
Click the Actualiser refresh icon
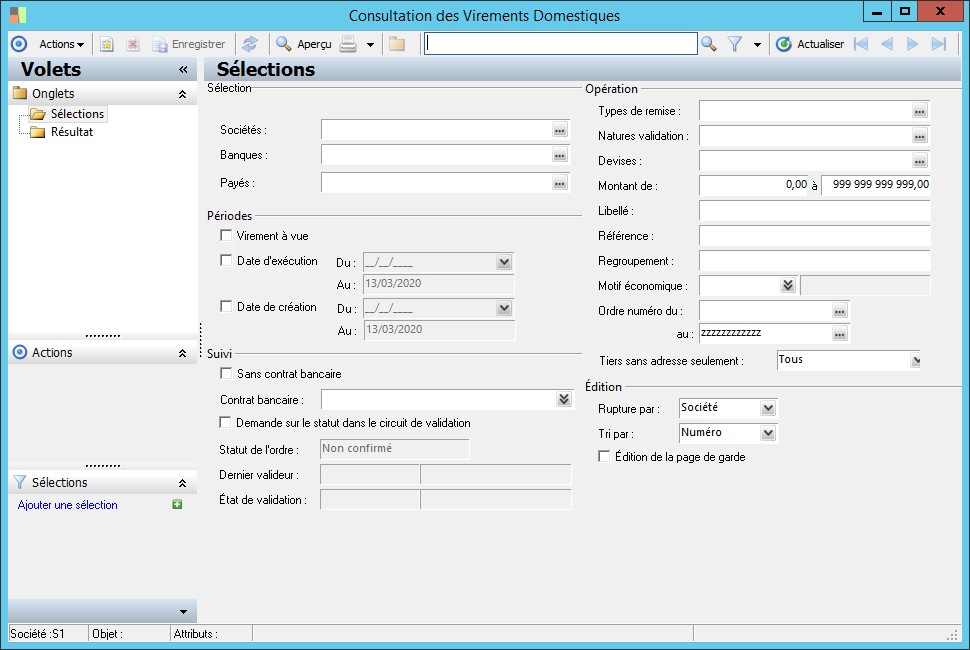[x=784, y=44]
